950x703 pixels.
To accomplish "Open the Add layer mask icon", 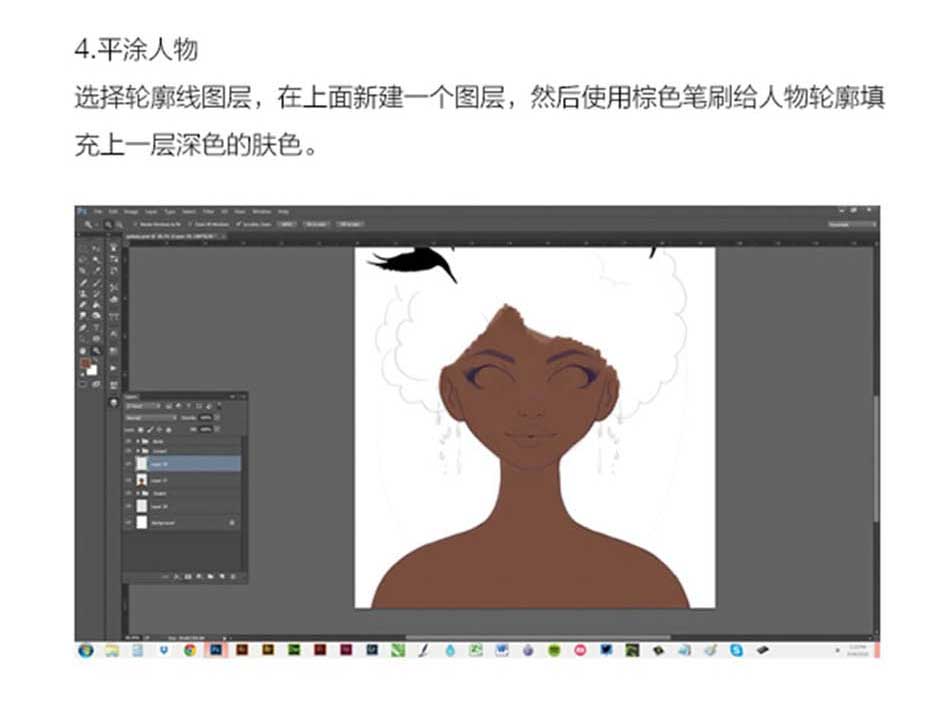I will [187, 575].
